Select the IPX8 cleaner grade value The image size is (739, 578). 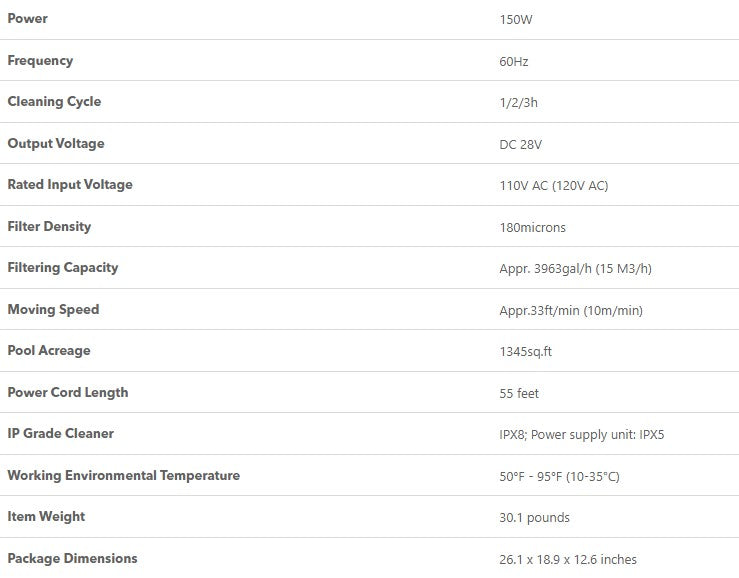click(x=514, y=435)
